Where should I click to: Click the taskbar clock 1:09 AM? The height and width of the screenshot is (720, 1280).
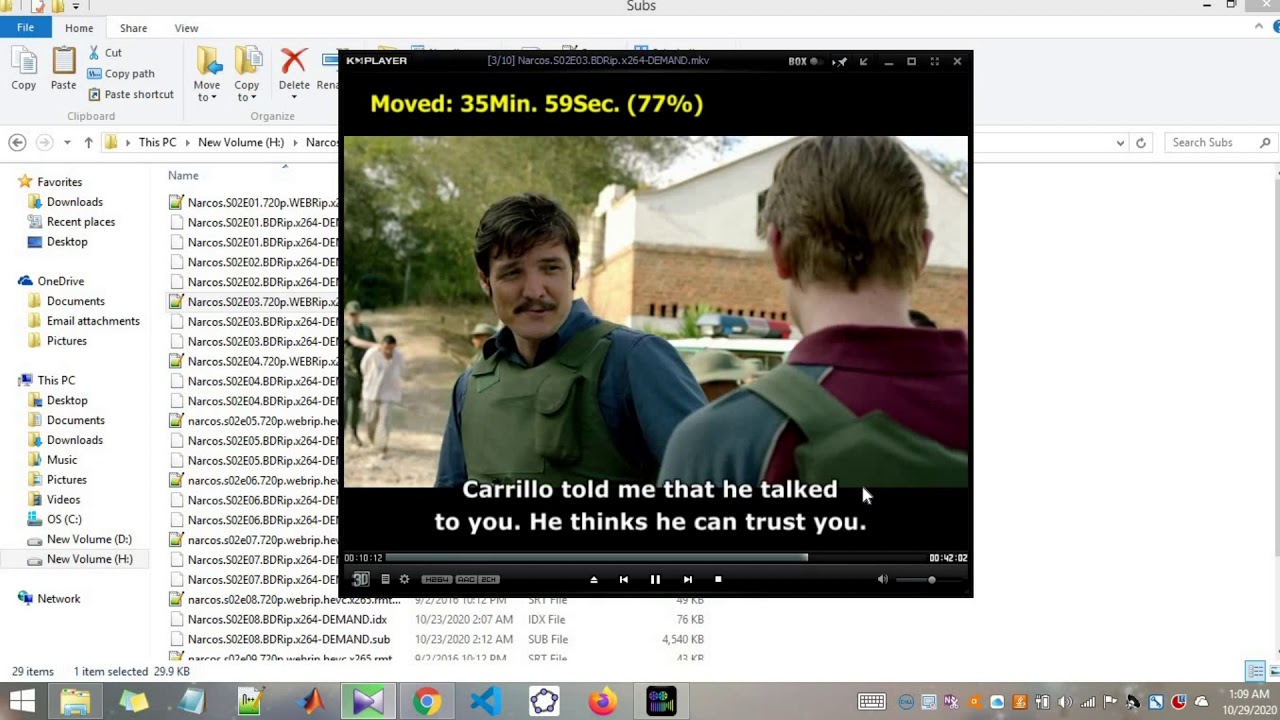point(1249,694)
